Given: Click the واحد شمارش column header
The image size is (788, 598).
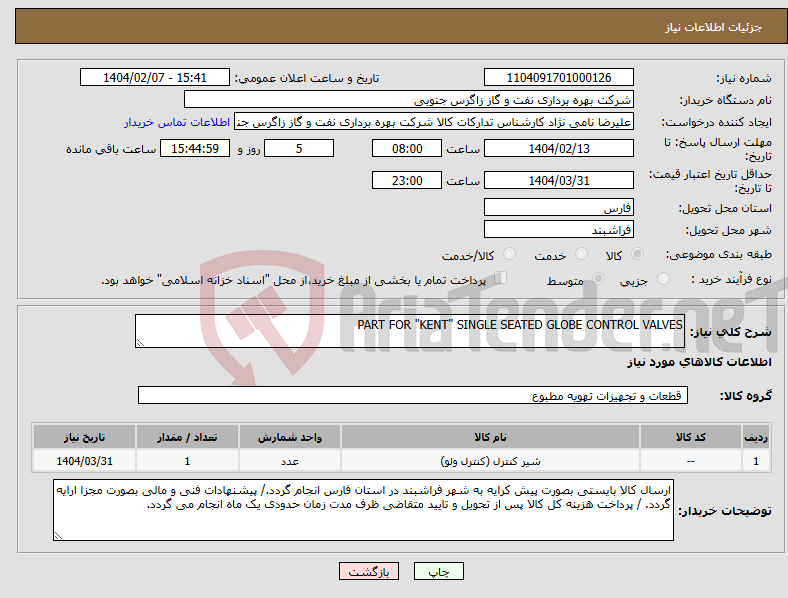Looking at the screenshot, I should pyautogui.click(x=290, y=437).
